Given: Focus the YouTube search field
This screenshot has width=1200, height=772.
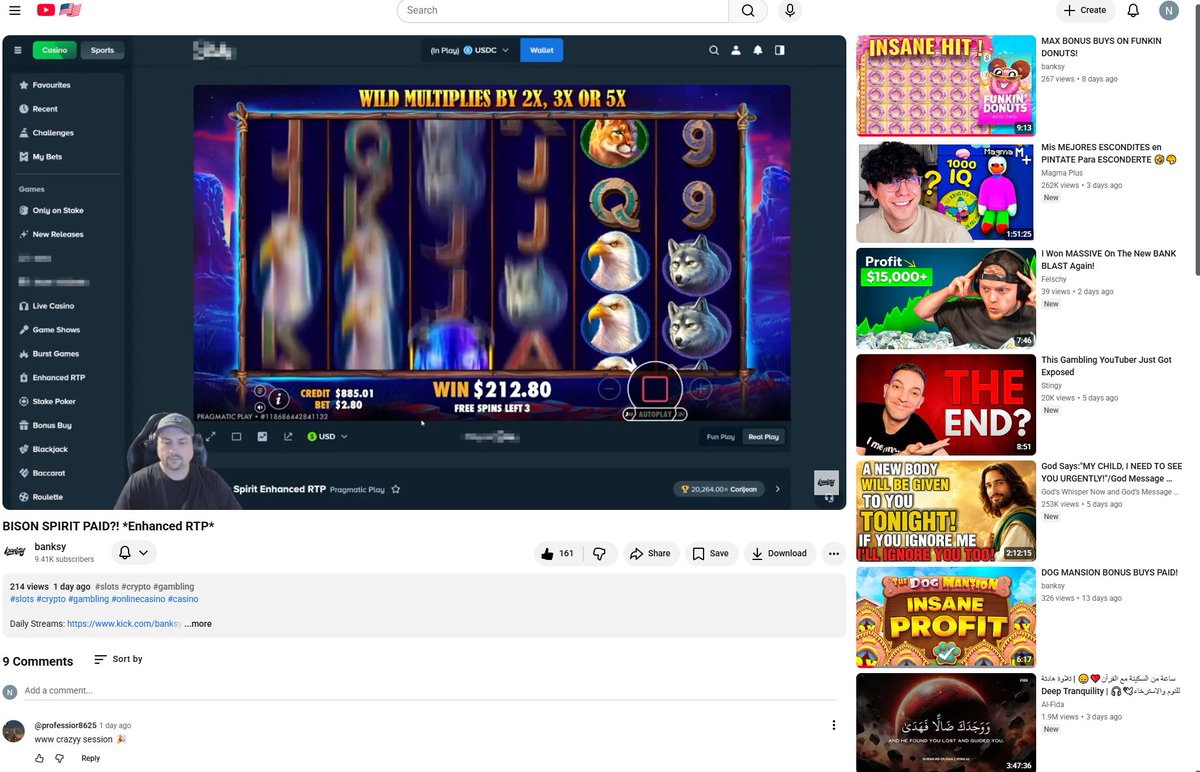Looking at the screenshot, I should (x=563, y=10).
